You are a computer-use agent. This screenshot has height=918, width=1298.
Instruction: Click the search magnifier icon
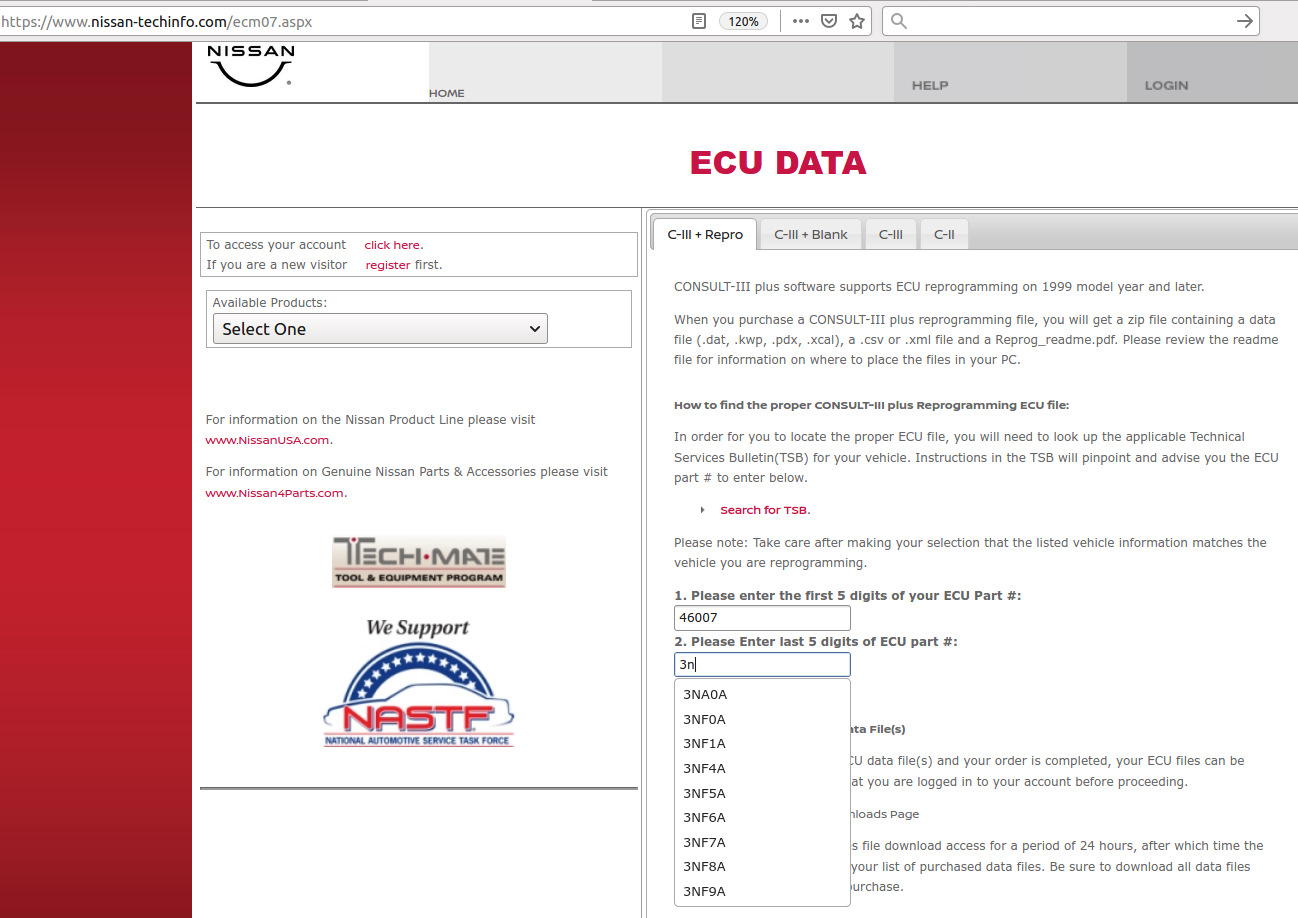[899, 21]
